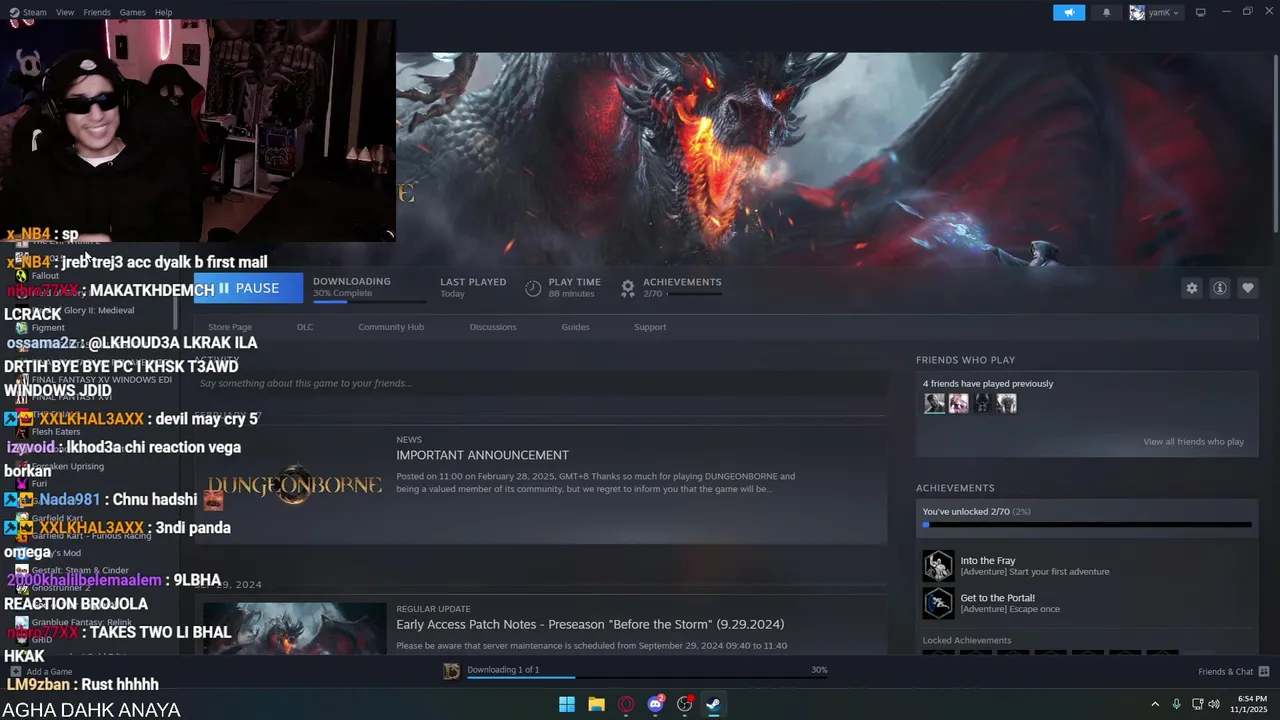Open the Big Picture monitor icon
Viewport: 1280px width, 720px height.
(x=1201, y=12)
